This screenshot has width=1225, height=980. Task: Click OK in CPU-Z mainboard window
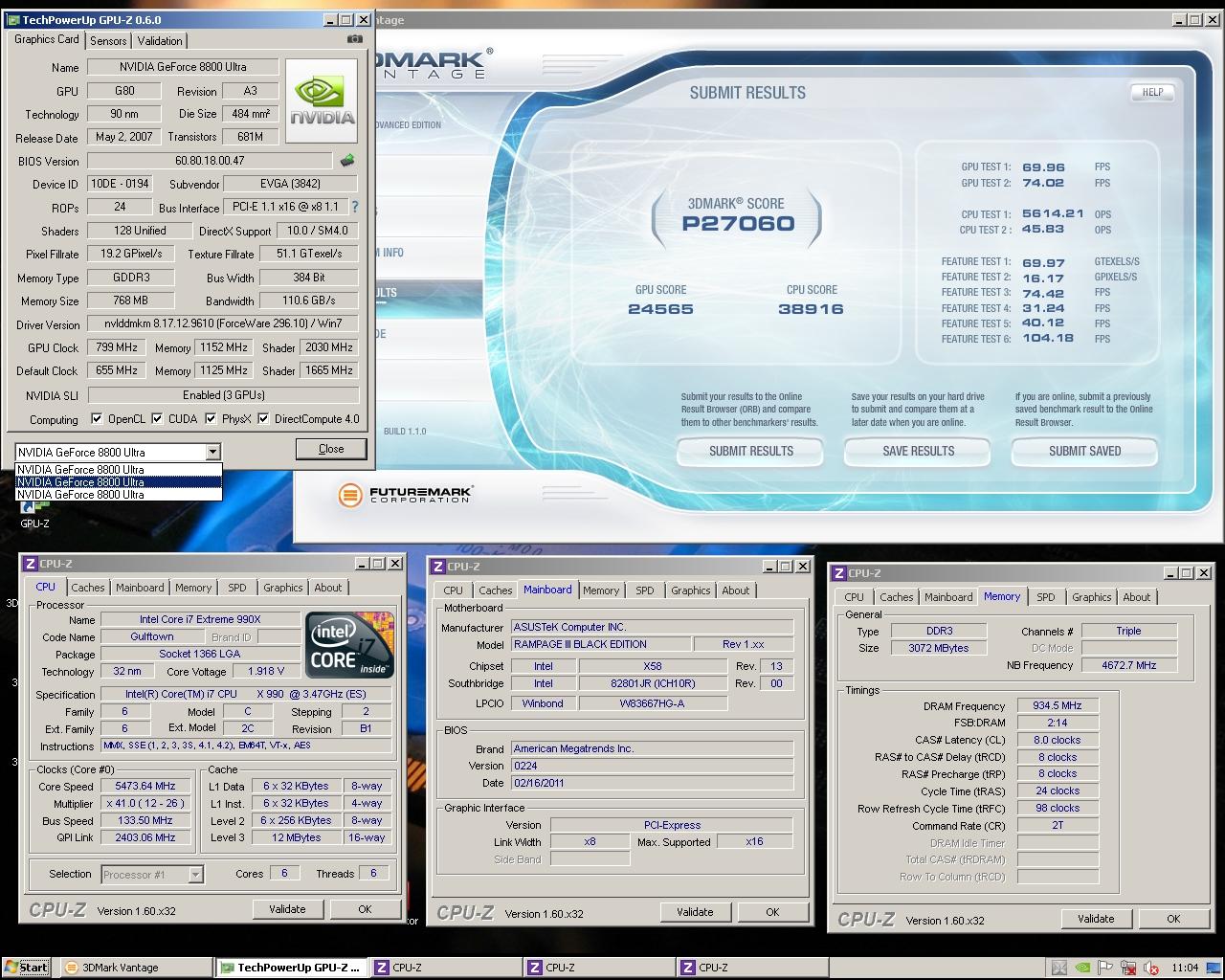[x=772, y=912]
